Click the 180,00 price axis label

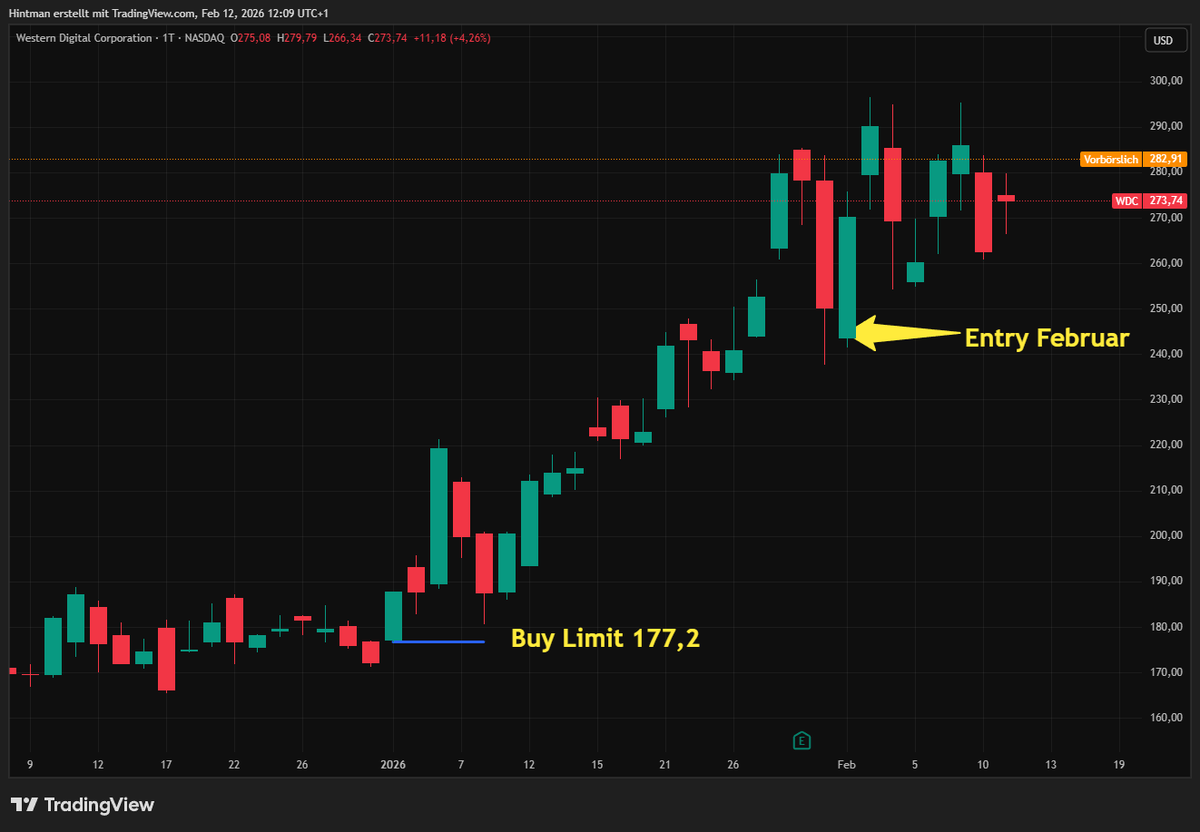(1167, 627)
